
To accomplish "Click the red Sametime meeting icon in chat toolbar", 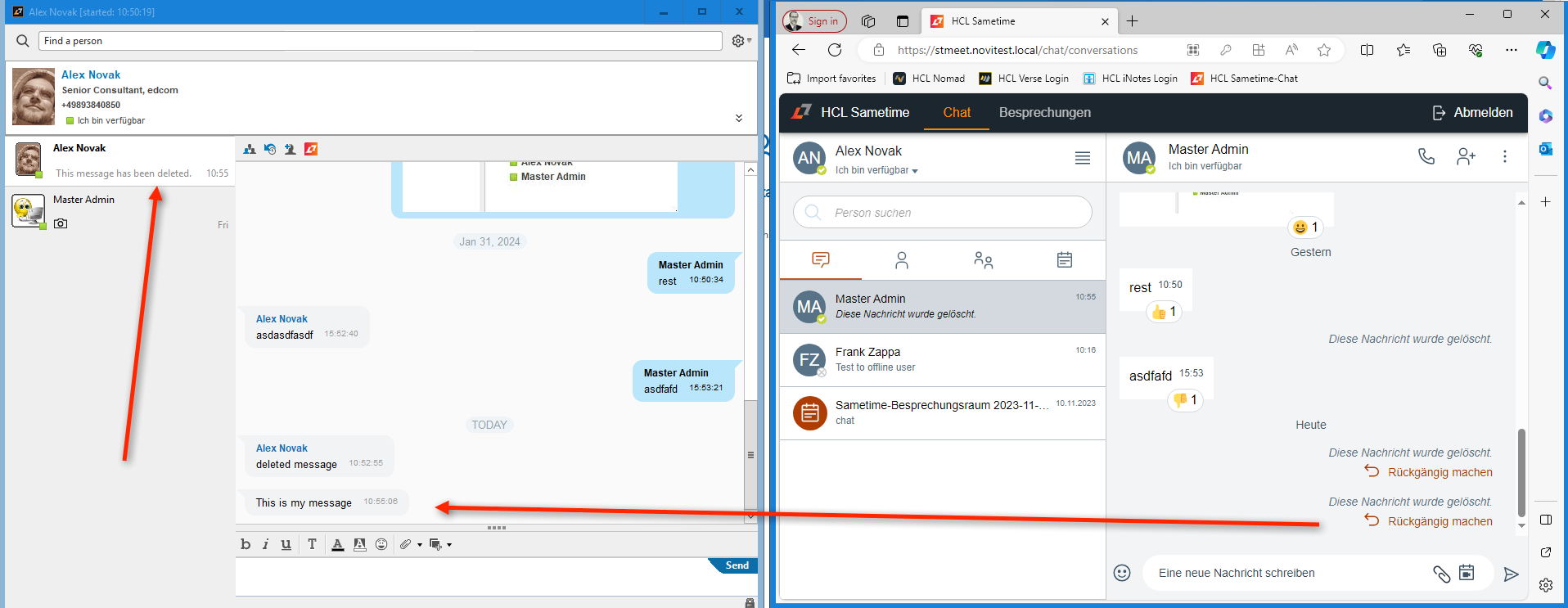I will coord(311,149).
